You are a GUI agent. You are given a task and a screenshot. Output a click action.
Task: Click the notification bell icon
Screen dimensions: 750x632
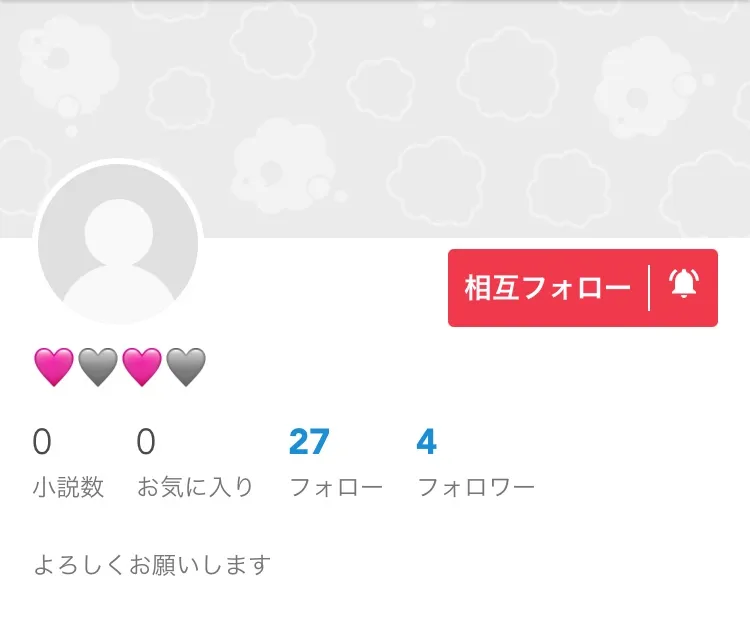684,284
